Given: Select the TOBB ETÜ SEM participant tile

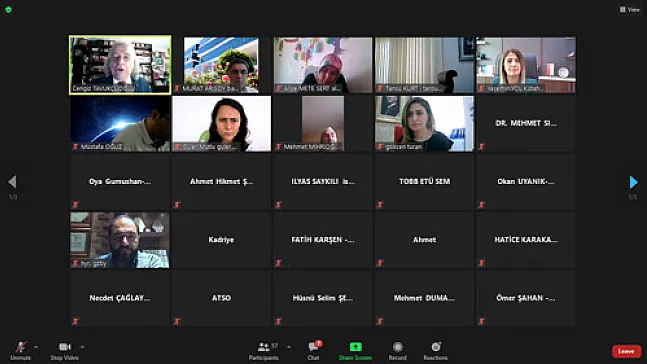Looking at the screenshot, I should click(x=425, y=182).
